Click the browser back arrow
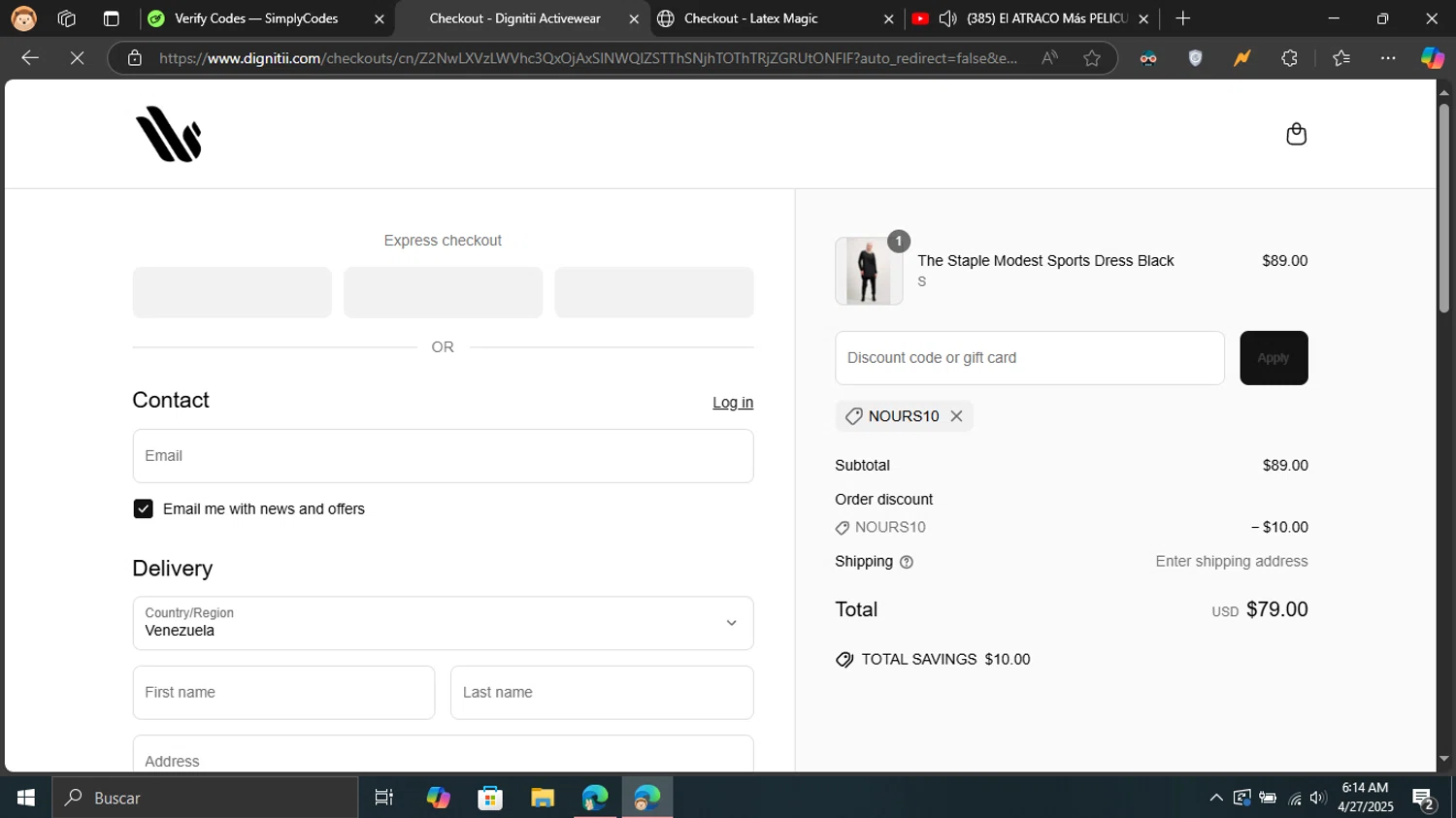The image size is (1456, 818). coord(30,58)
